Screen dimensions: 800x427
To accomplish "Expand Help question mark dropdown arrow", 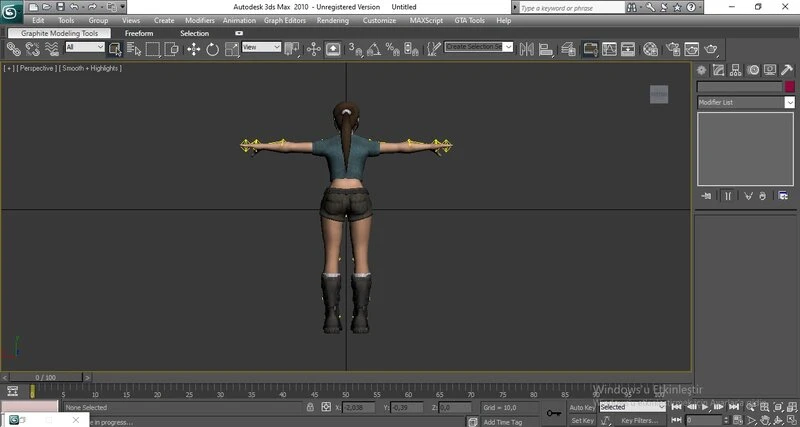I will (700, 7).
